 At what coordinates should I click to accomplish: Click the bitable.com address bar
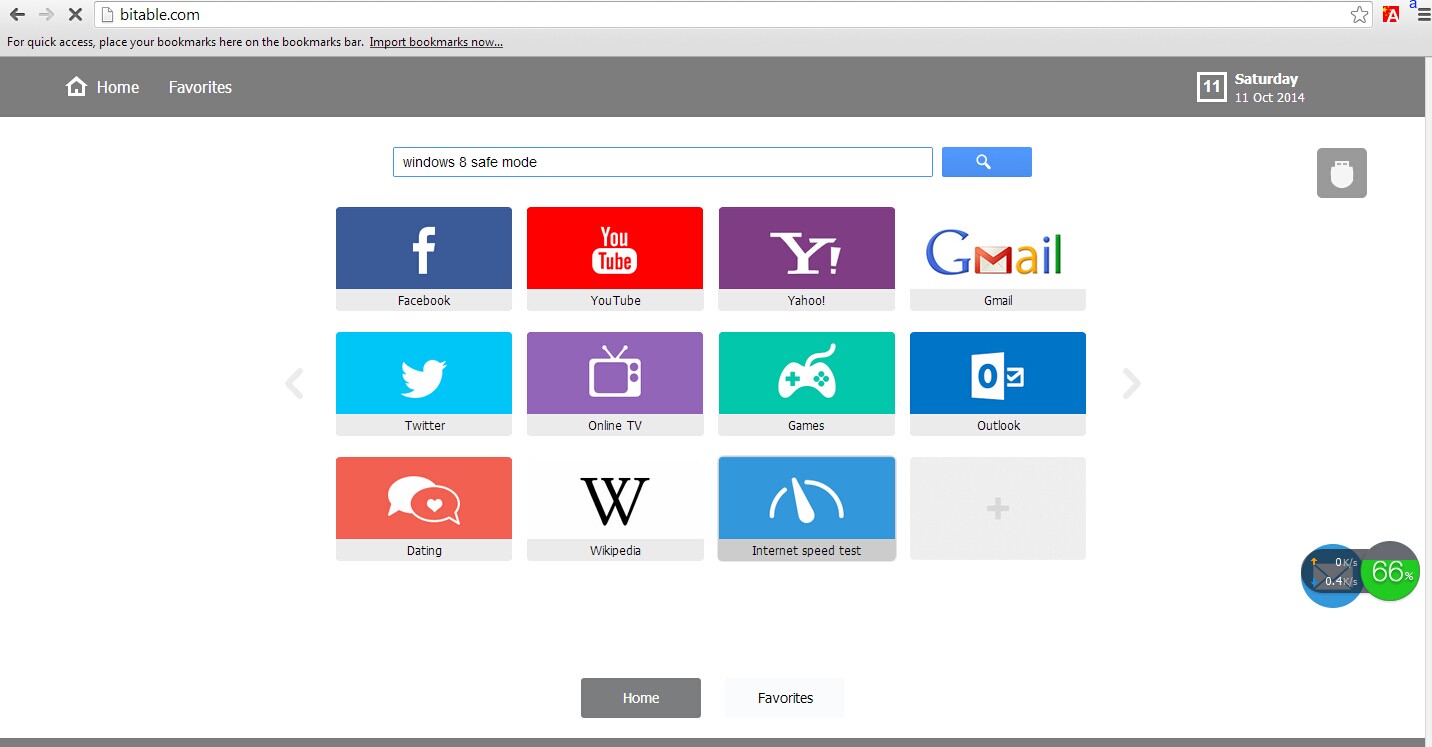pos(732,15)
